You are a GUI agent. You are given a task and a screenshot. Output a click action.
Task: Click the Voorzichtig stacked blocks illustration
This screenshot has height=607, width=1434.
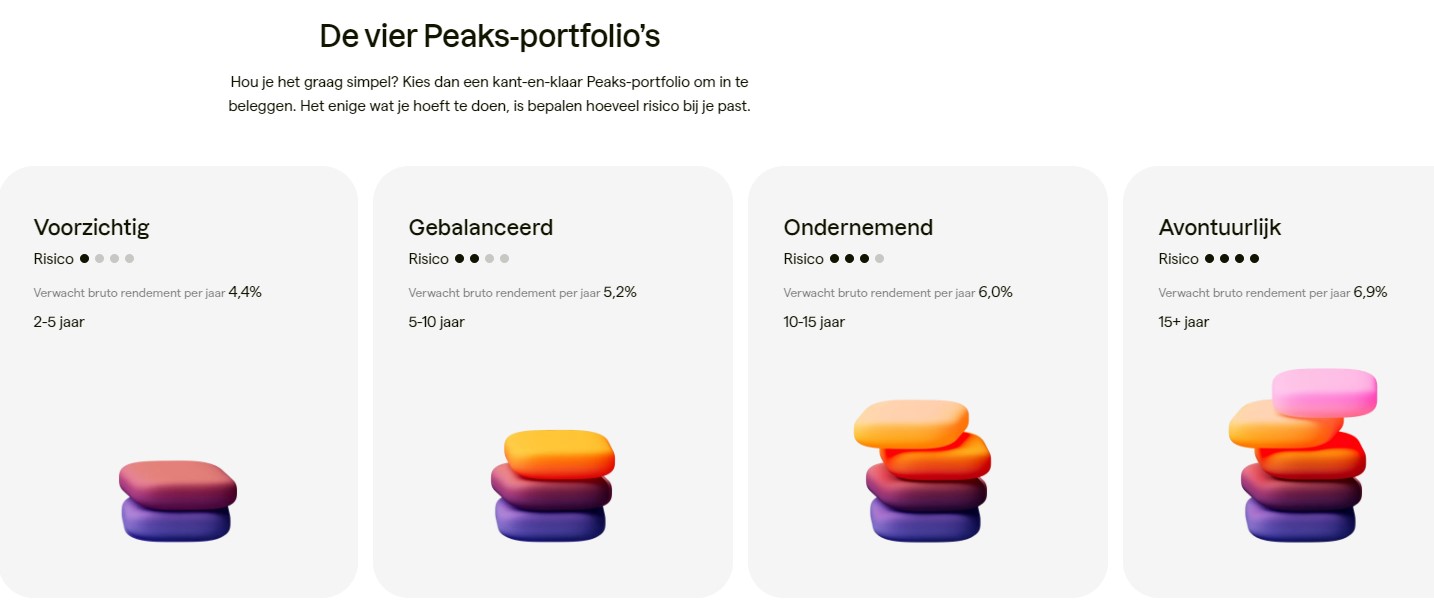click(177, 501)
